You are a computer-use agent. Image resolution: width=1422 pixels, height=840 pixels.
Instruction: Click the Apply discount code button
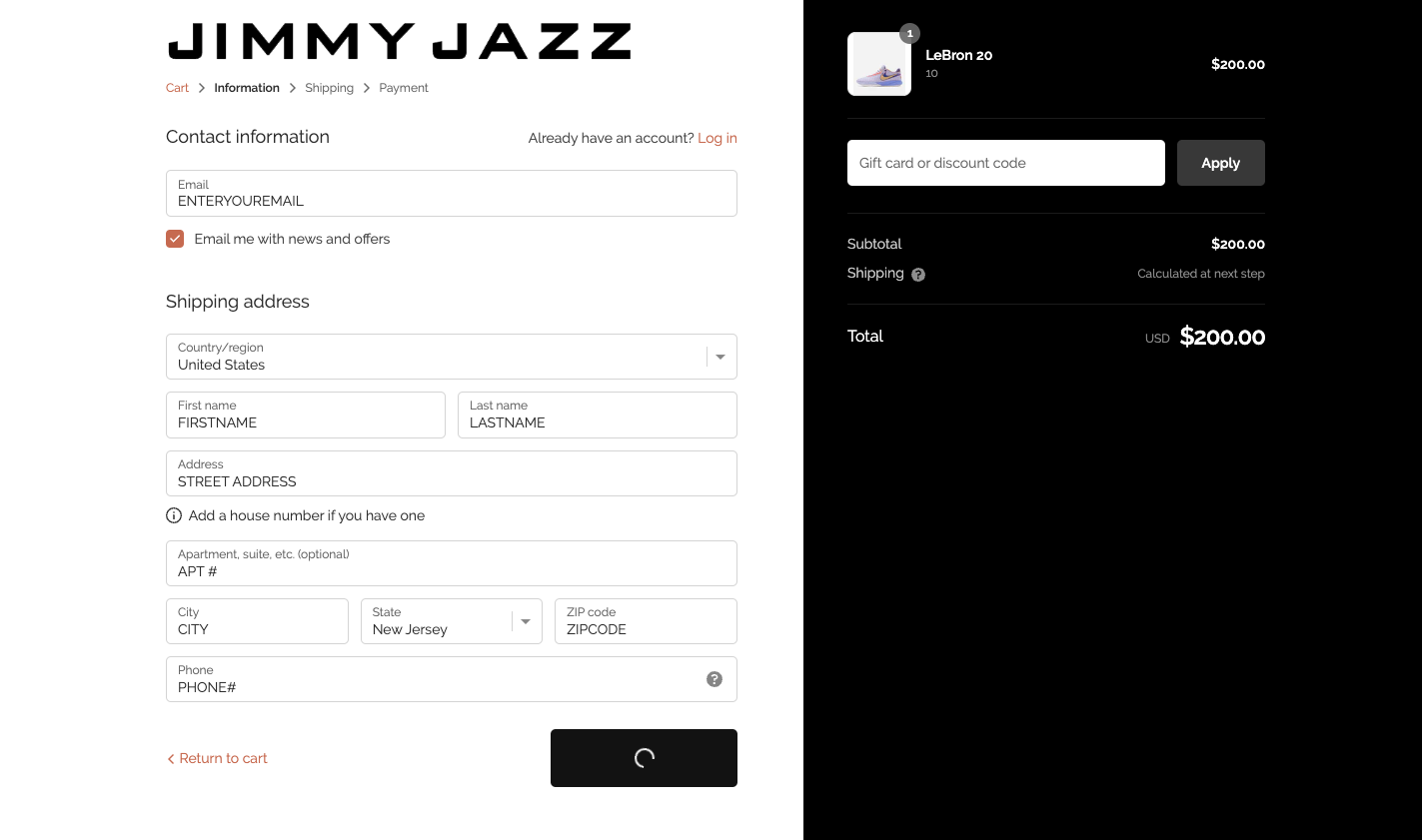[1220, 163]
